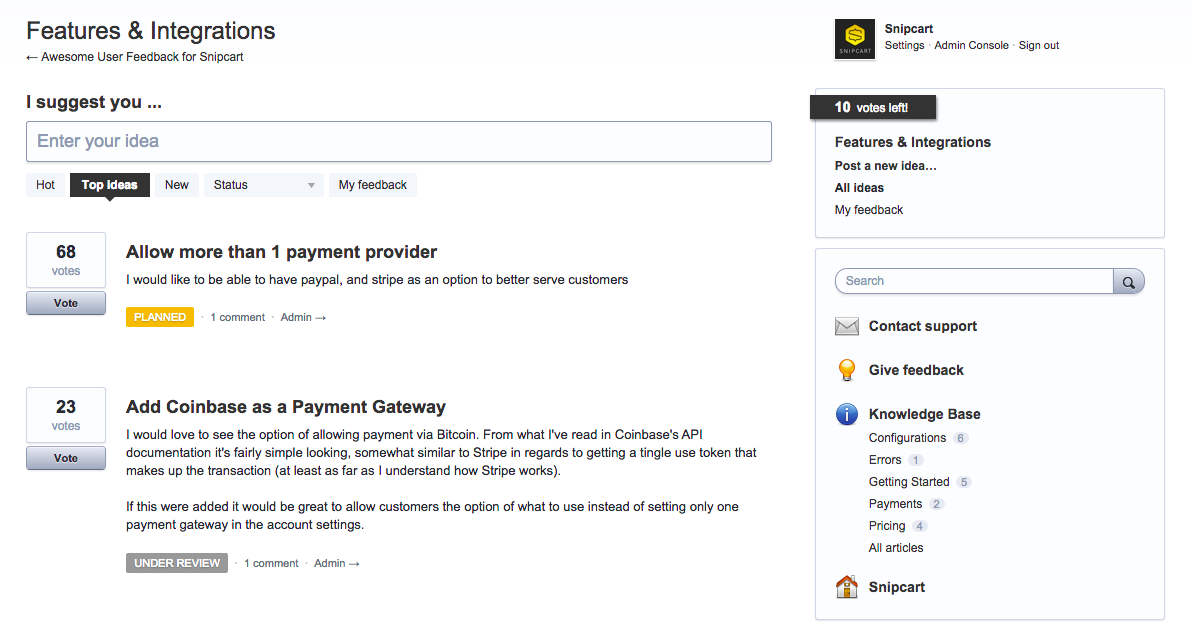
Task: Click the Snipcart account name in header
Action: 909,29
